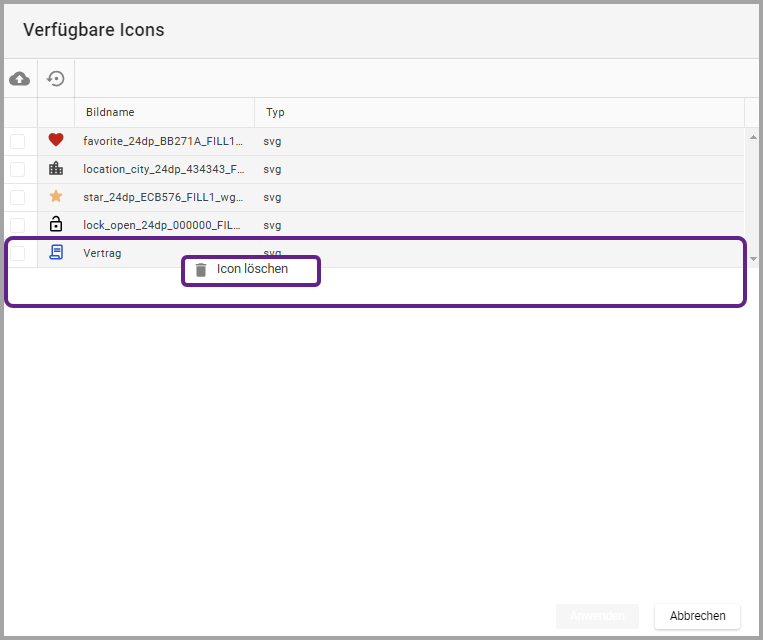763x640 pixels.
Task: Choose the open lock icon
Action: 56,225
